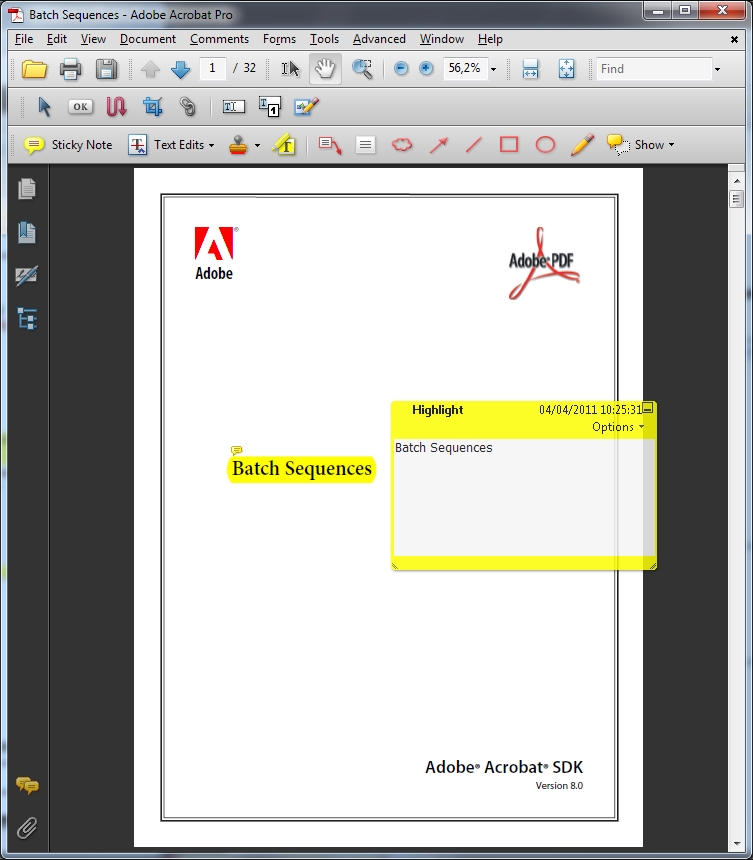Open the Document menu
This screenshot has width=753, height=860.
coord(148,39)
